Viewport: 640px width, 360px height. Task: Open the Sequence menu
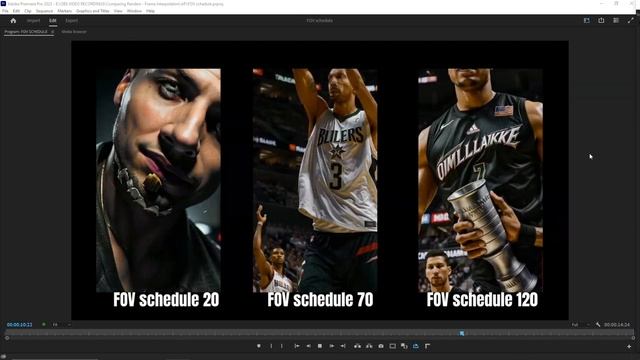click(44, 11)
